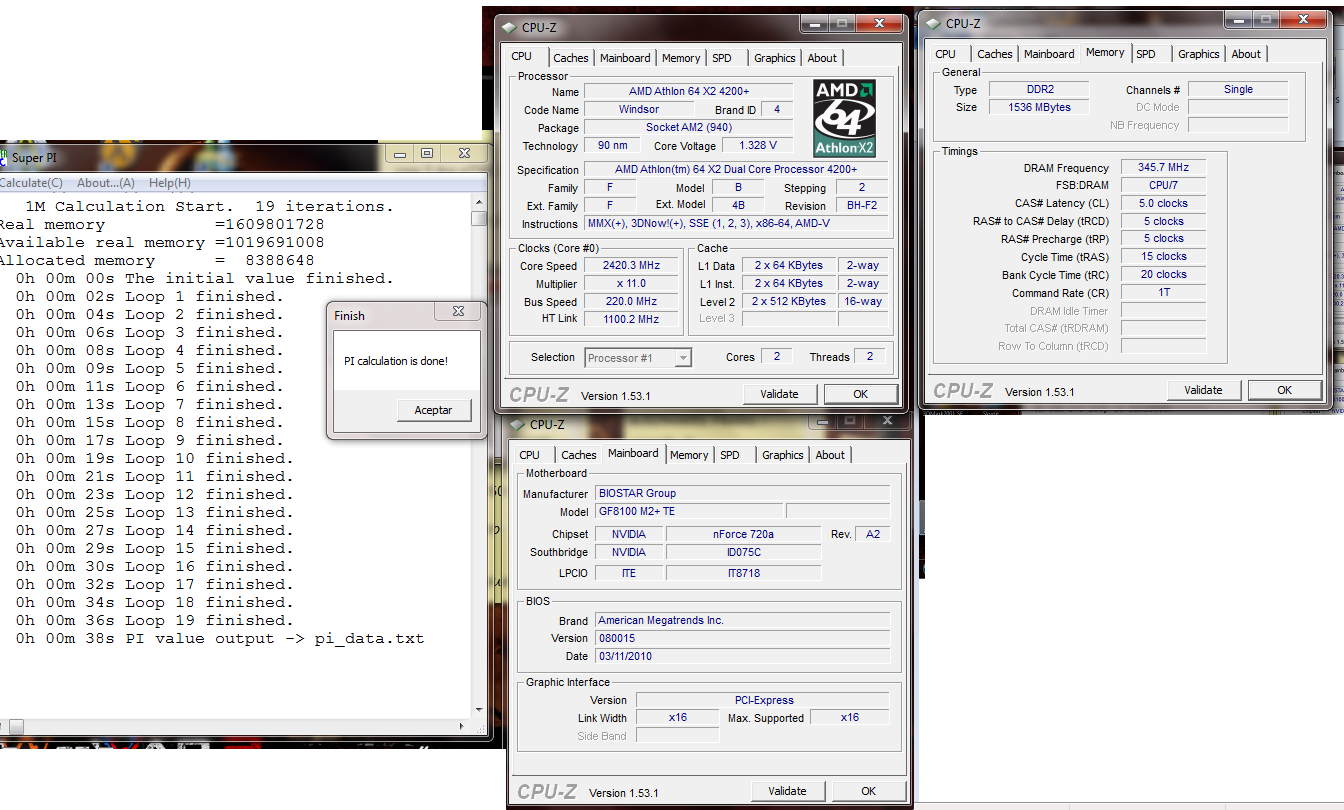Click the Code Name value Windsor
Viewport: 1344px width, 810px height.
(x=639, y=109)
